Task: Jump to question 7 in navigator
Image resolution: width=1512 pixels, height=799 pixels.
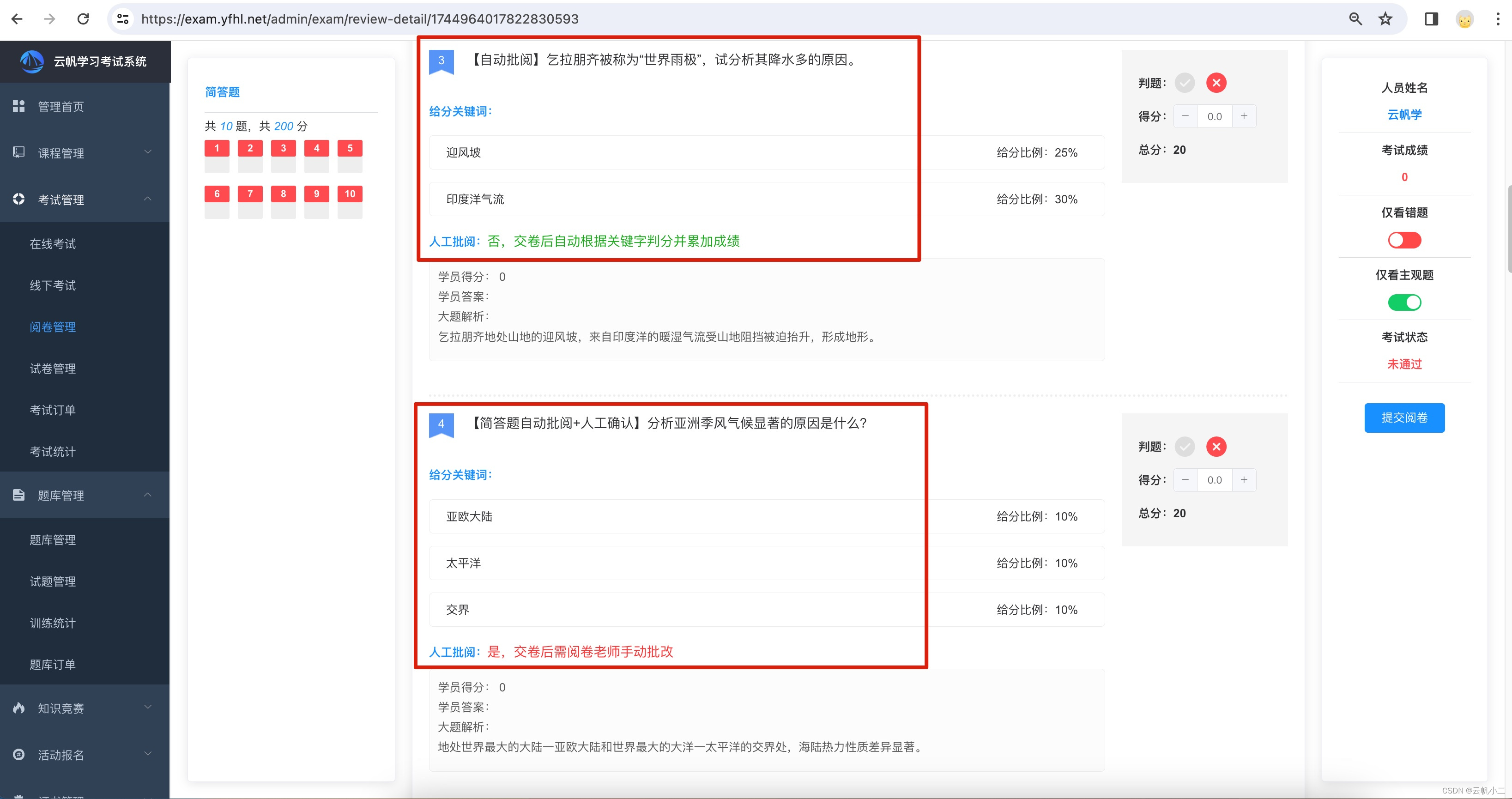Action: click(x=250, y=194)
